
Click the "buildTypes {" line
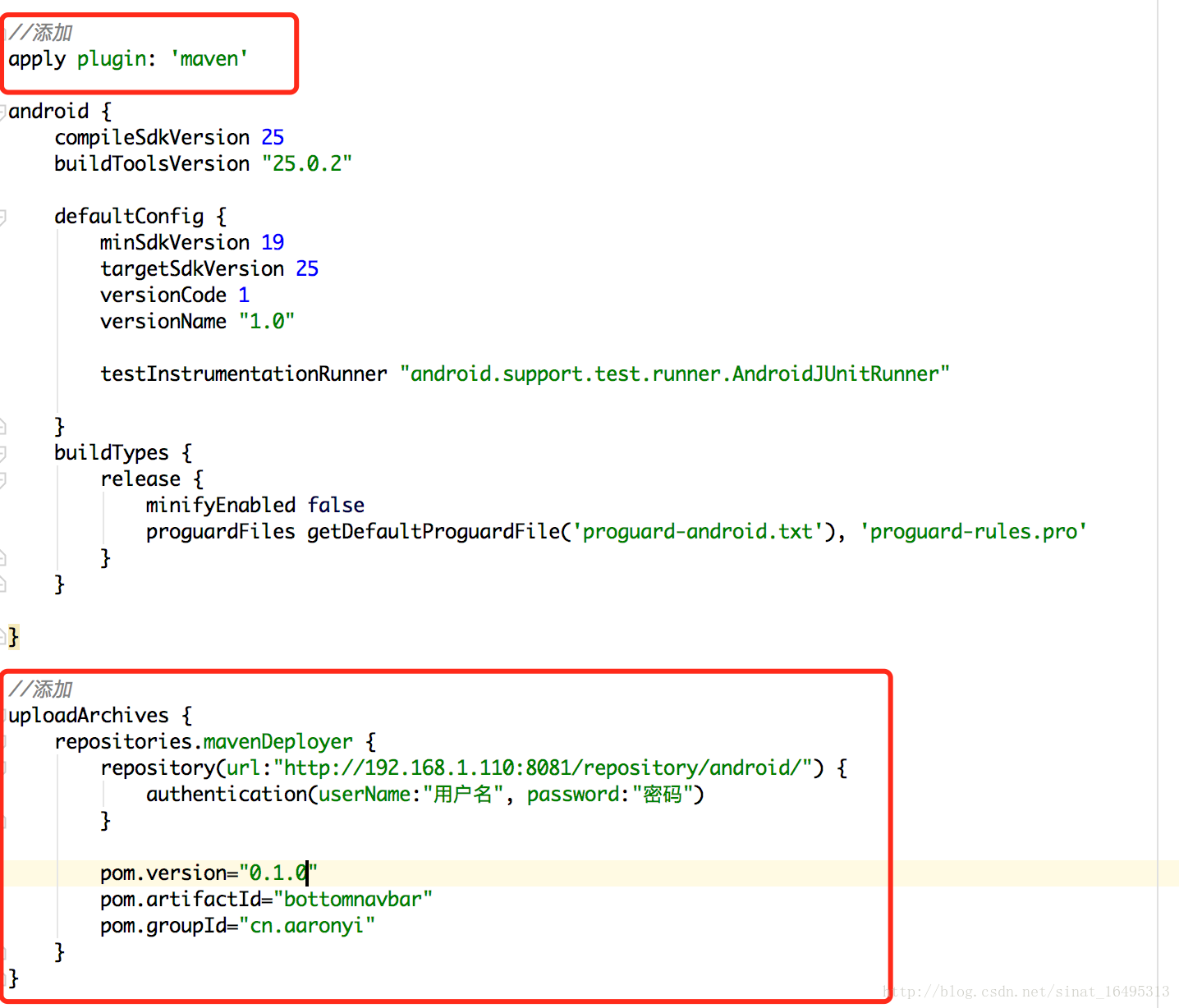123,453
